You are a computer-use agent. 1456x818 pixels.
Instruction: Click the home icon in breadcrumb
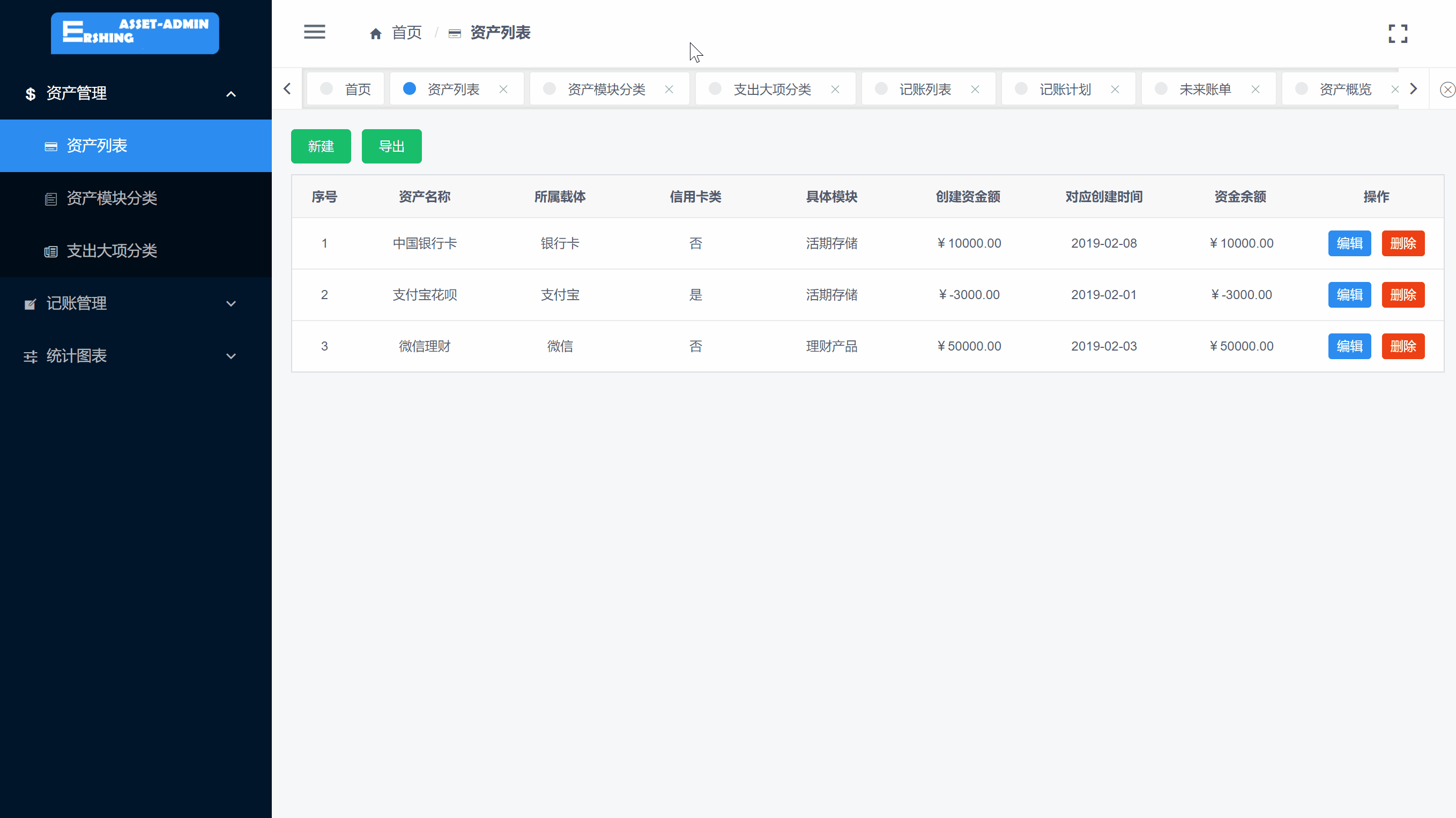[375, 34]
